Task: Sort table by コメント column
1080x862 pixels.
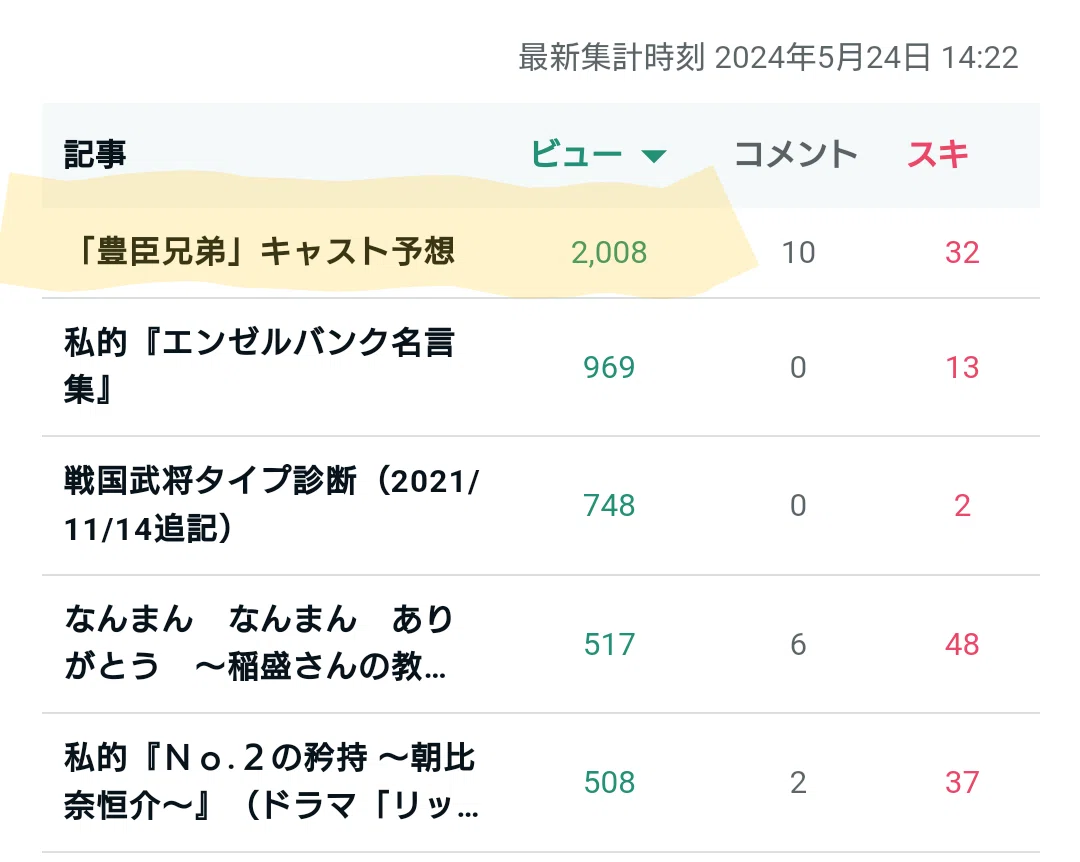Action: (x=796, y=154)
